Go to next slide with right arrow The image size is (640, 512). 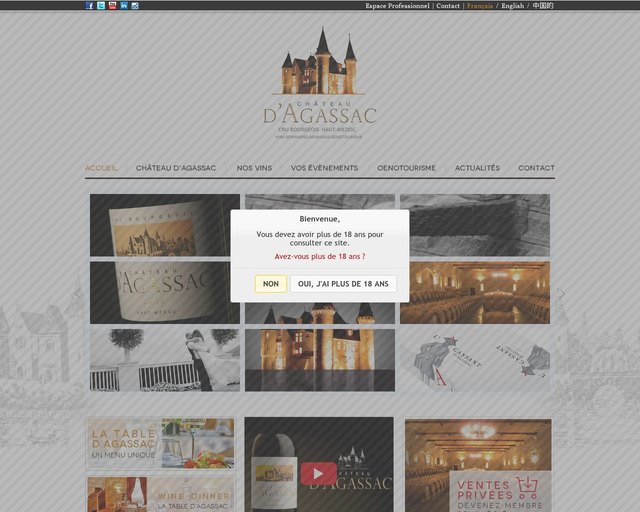(562, 294)
